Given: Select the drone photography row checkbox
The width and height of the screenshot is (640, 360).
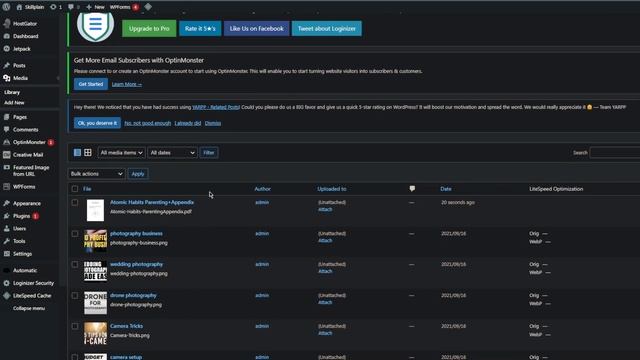Looking at the screenshot, I should [75, 296].
